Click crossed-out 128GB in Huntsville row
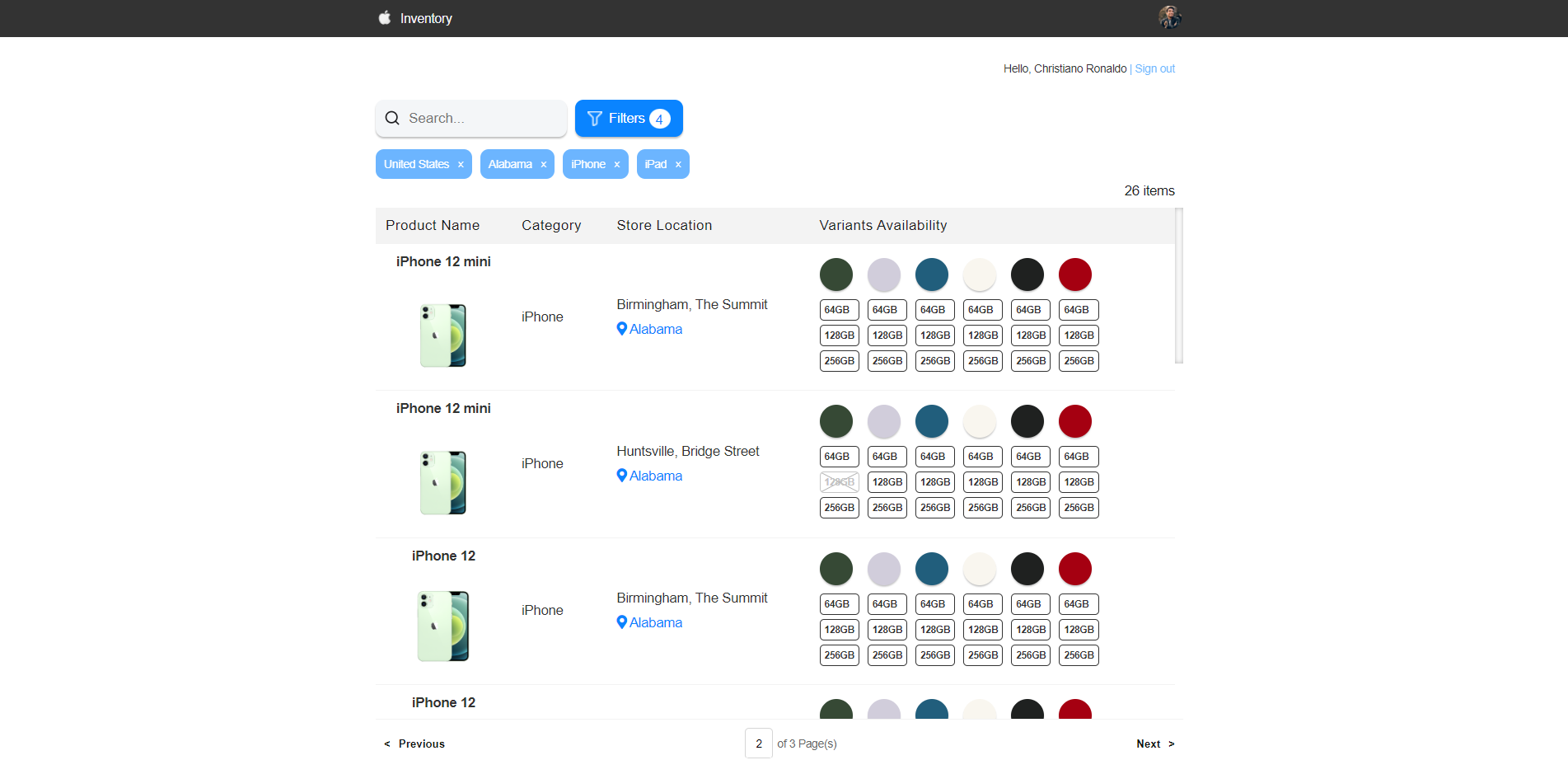The image size is (1568, 760). coord(840,482)
